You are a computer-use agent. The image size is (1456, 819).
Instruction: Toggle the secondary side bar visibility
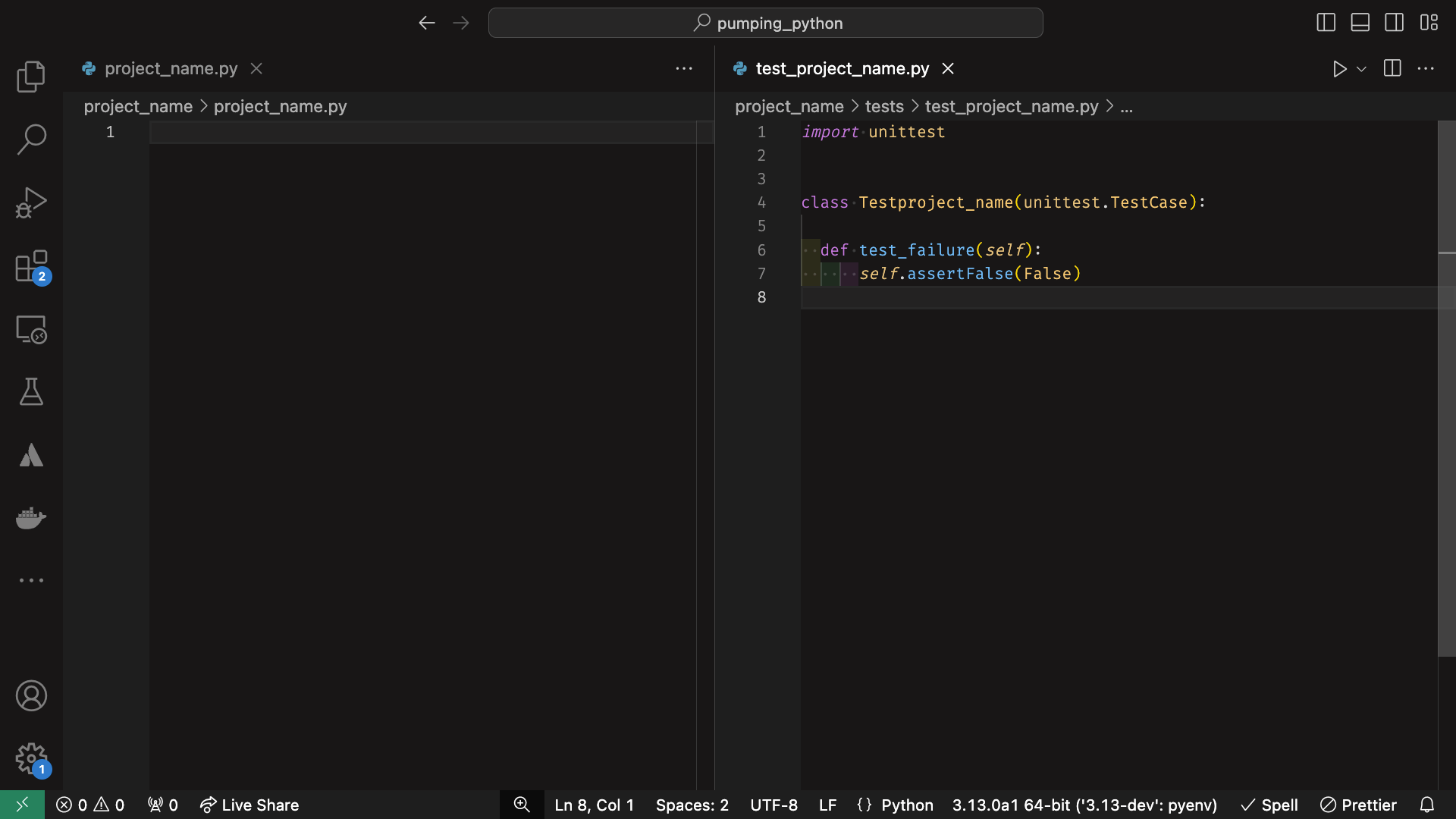click(x=1394, y=23)
